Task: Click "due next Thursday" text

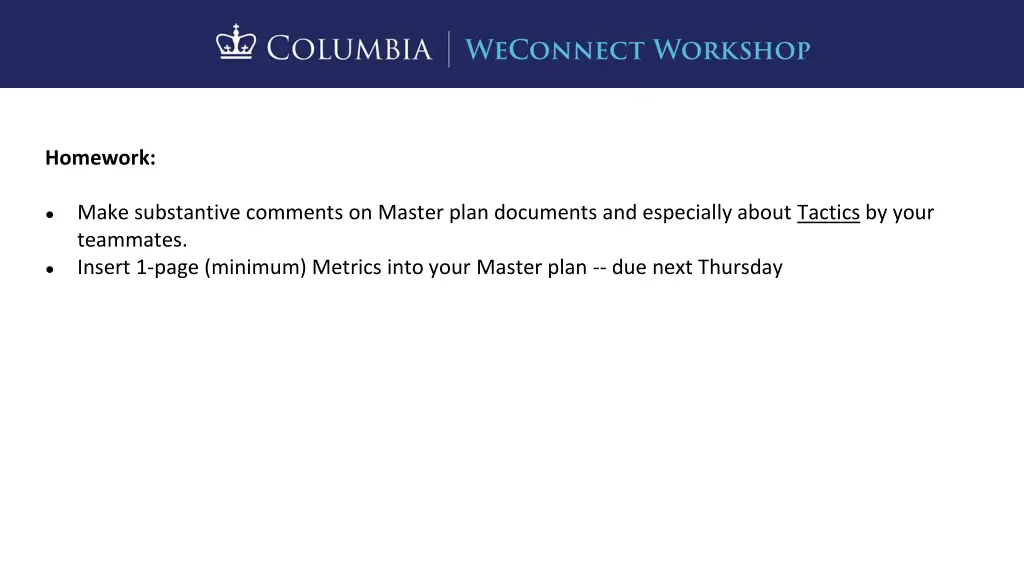Action: tap(697, 267)
